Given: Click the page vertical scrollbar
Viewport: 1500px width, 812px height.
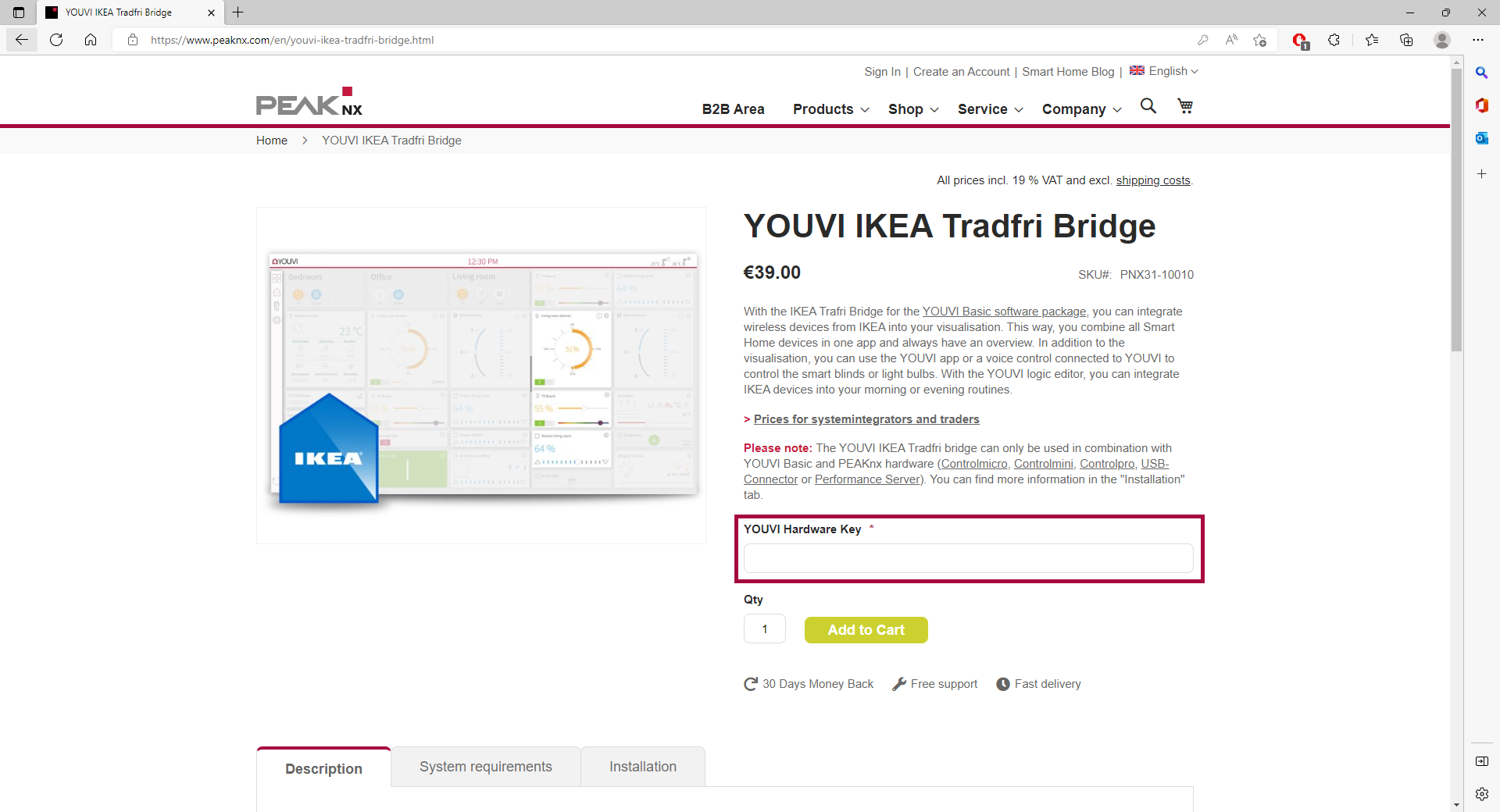Looking at the screenshot, I should point(1456,211).
